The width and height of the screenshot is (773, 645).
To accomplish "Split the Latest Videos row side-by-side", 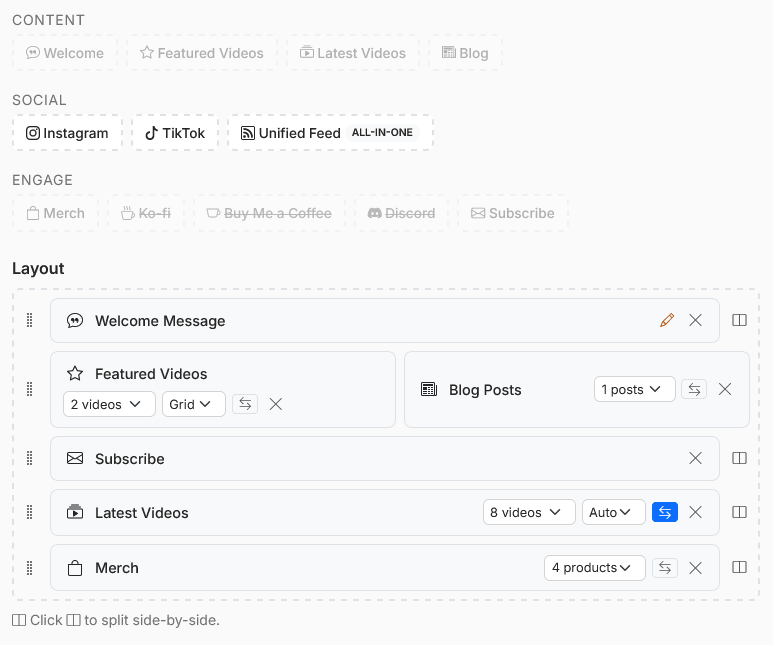I will pos(739,512).
